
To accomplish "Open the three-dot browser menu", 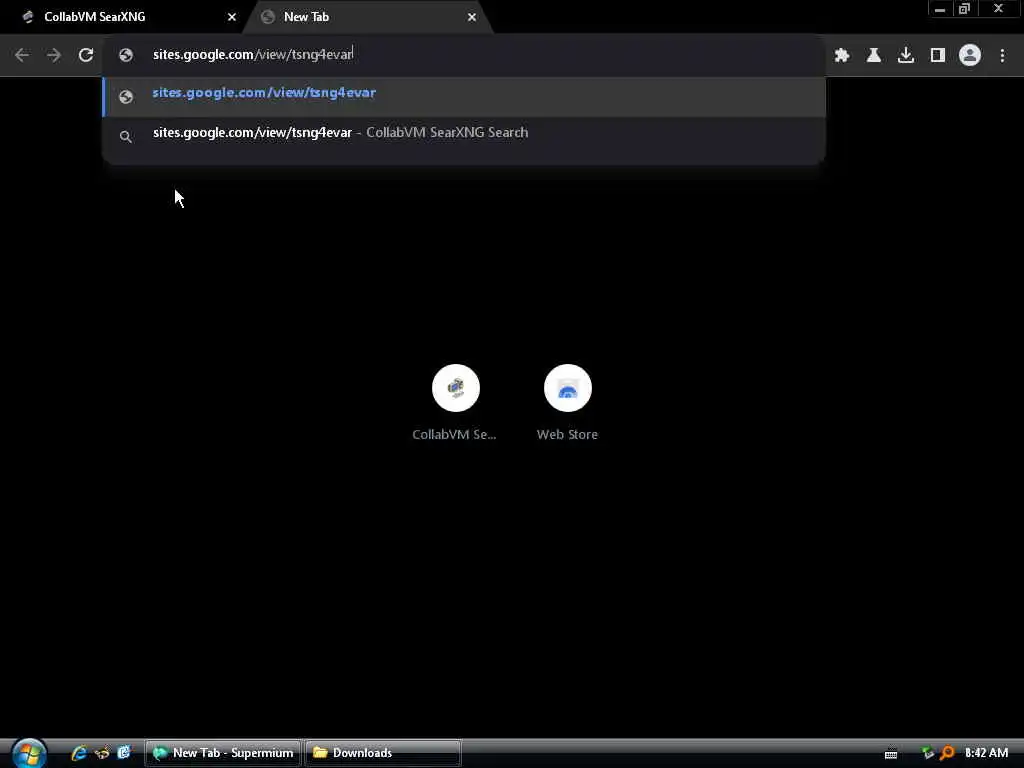I will tap(1002, 55).
